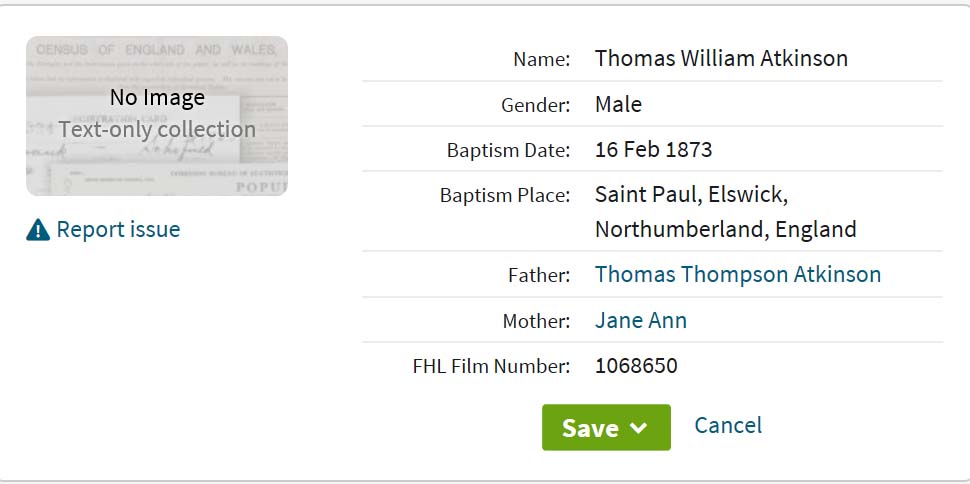Image resolution: width=970 pixels, height=484 pixels.
Task: Click the warning triangle icon beside Report issue
Action: (x=38, y=230)
